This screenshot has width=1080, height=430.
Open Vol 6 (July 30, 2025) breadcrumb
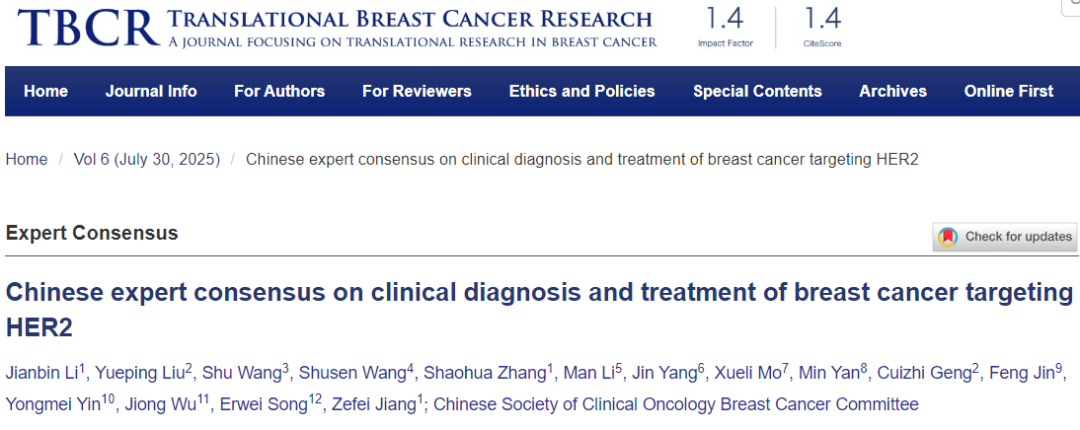click(x=147, y=159)
